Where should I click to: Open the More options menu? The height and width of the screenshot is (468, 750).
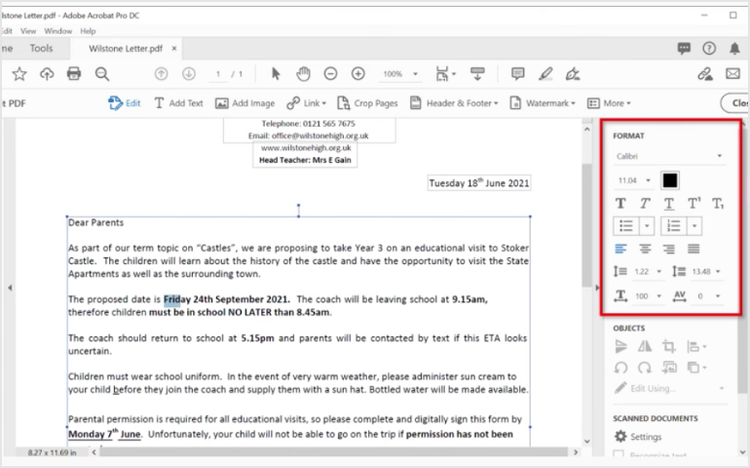point(609,103)
